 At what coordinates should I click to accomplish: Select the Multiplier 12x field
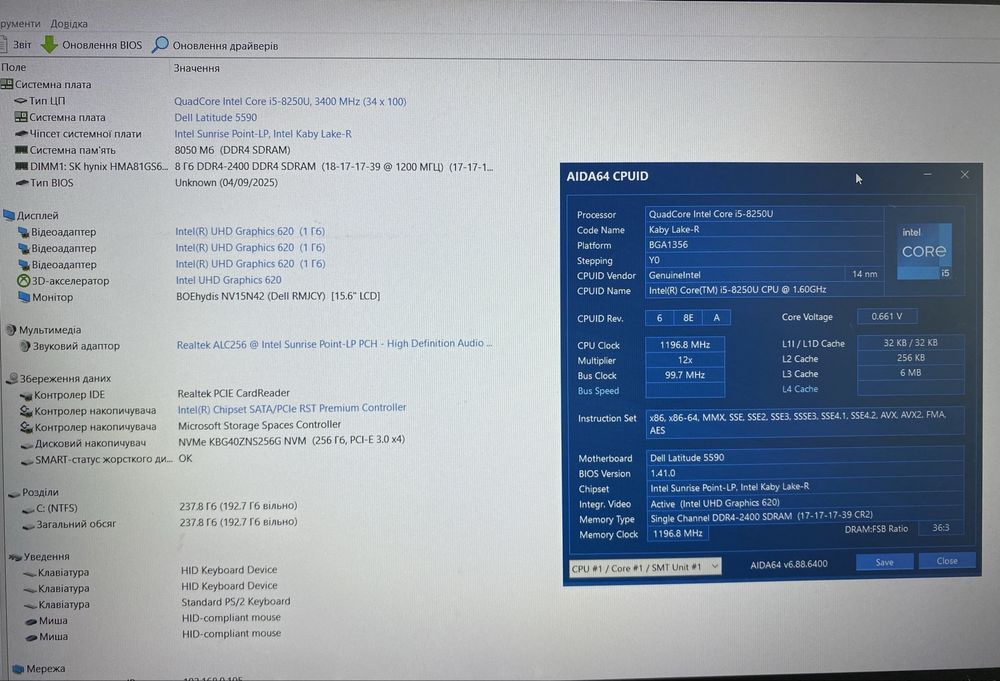pos(685,360)
